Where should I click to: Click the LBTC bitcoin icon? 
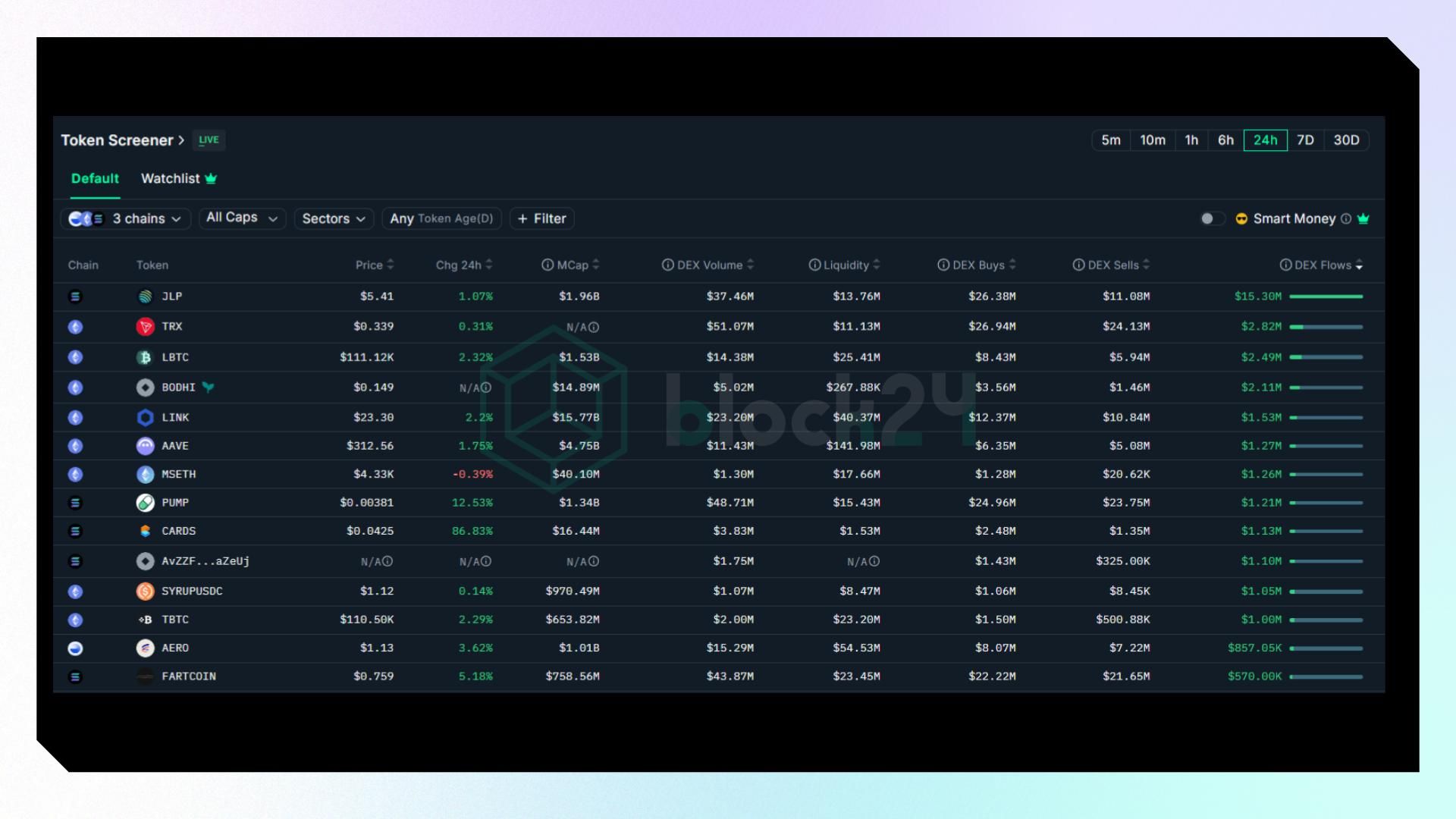tap(145, 357)
